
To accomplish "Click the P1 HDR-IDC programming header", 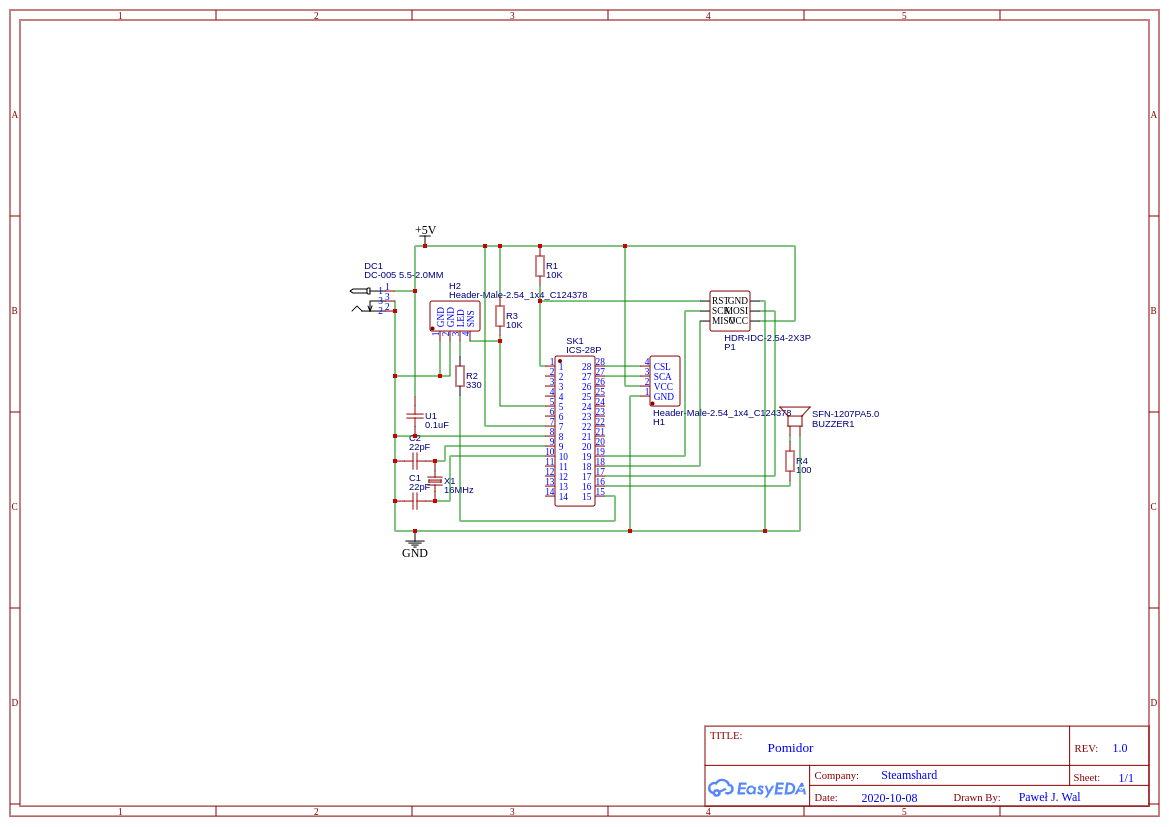I will [730, 311].
